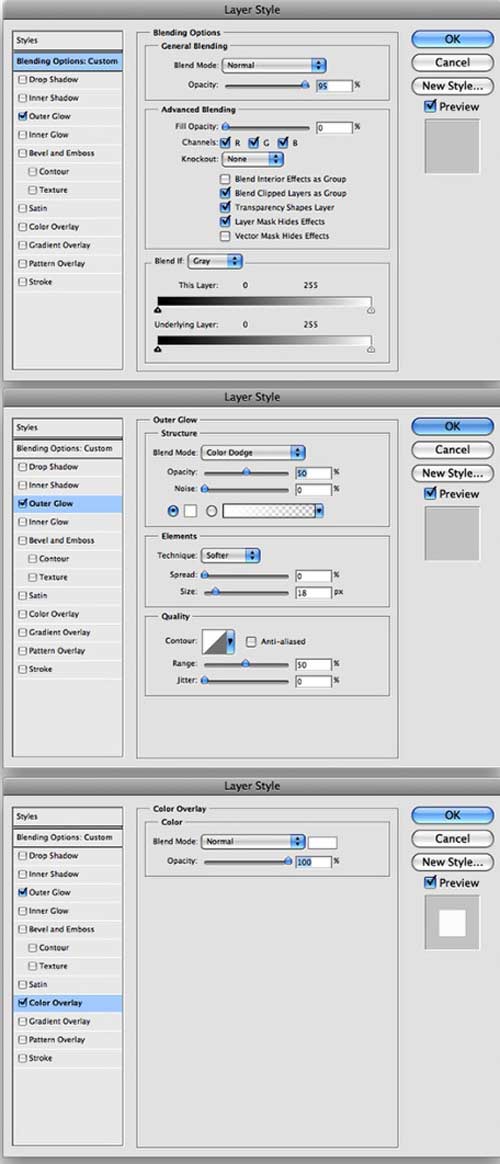Enable Texture in the Outer Glow dialog
This screenshot has height=1164, width=500.
coord(33,577)
